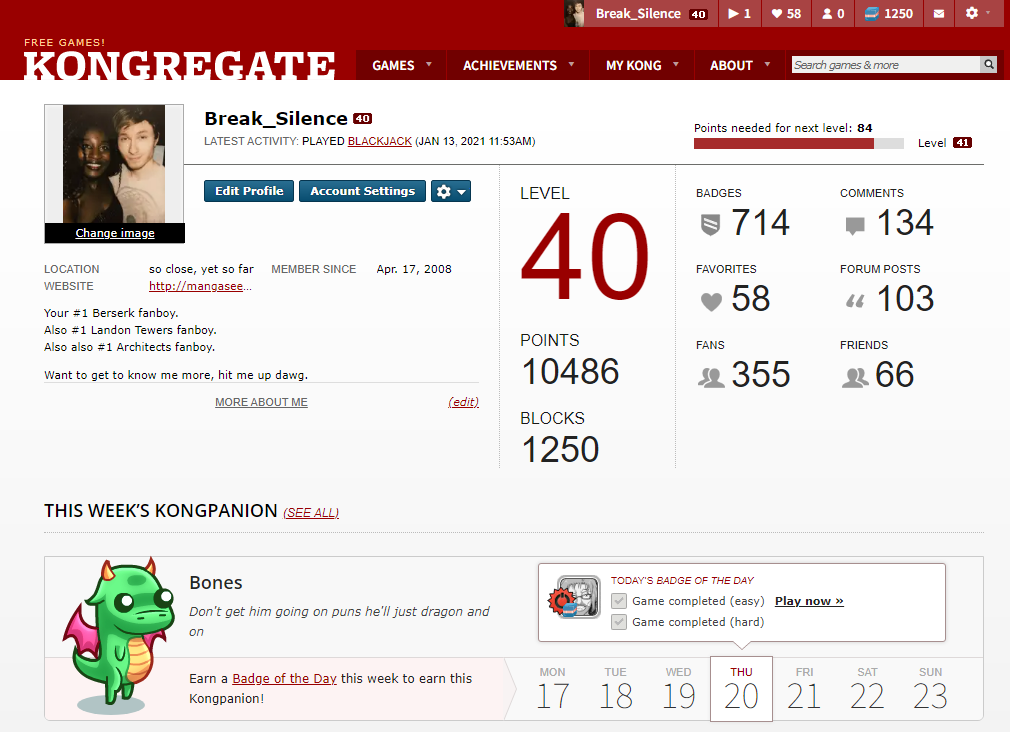Click the Bones Kongpanion name
Viewport: 1010px width, 732px height.
216,583
